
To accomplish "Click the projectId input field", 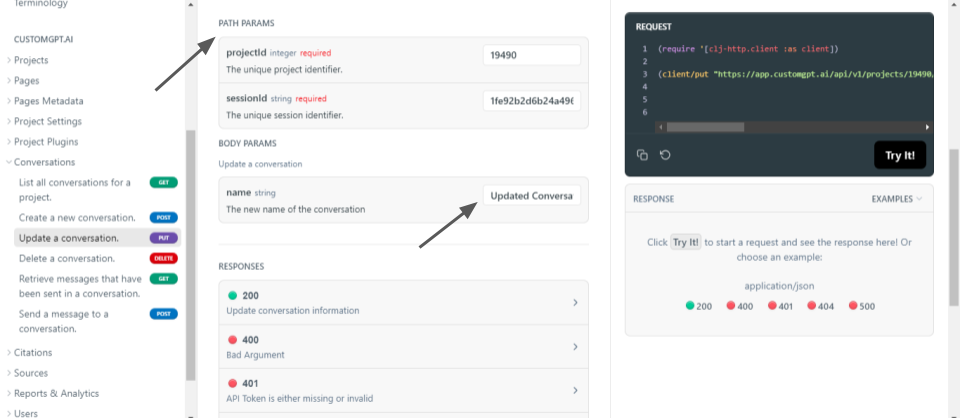I will click(531, 54).
